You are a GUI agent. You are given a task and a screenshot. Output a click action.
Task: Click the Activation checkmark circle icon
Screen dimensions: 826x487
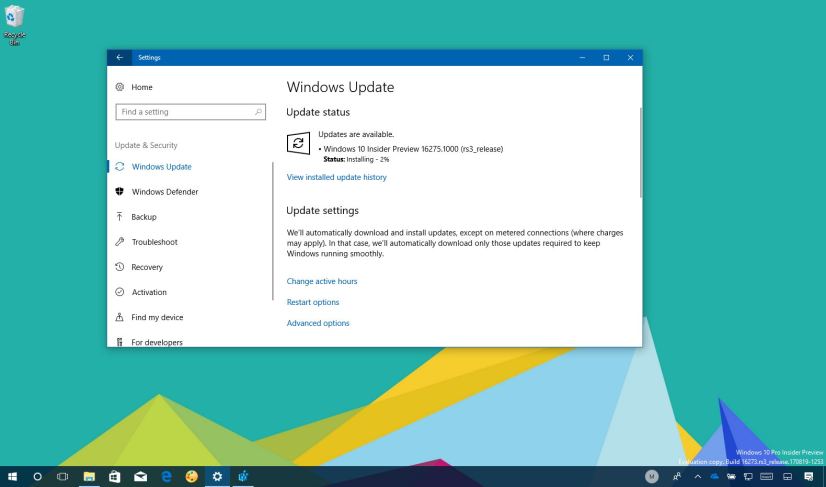point(120,292)
